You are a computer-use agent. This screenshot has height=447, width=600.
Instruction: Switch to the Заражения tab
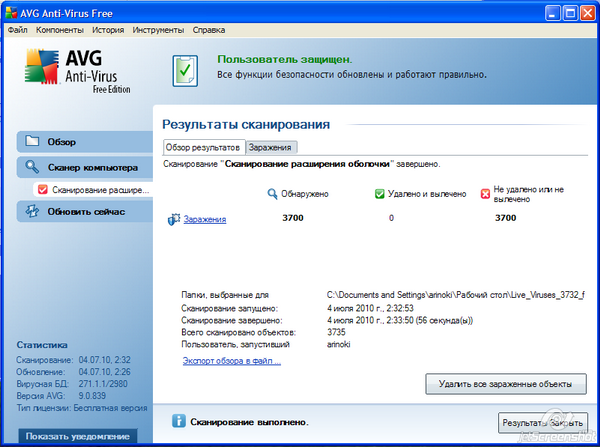tap(270, 147)
